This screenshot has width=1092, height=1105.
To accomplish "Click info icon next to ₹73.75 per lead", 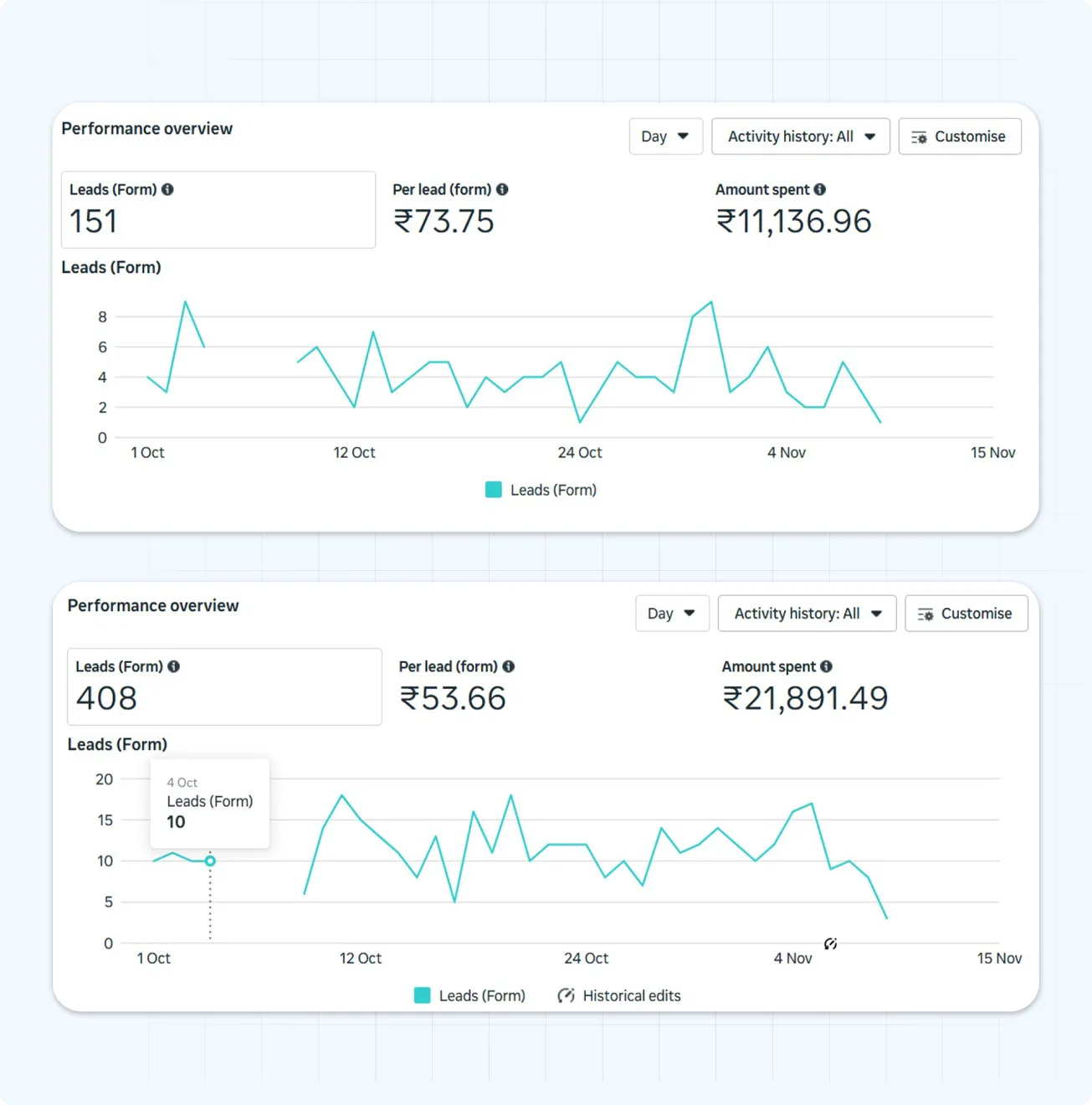I will [502, 190].
